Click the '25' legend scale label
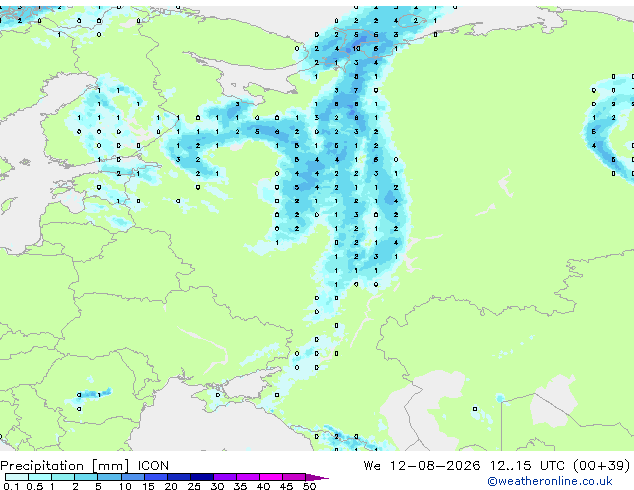 pyautogui.click(x=194, y=486)
